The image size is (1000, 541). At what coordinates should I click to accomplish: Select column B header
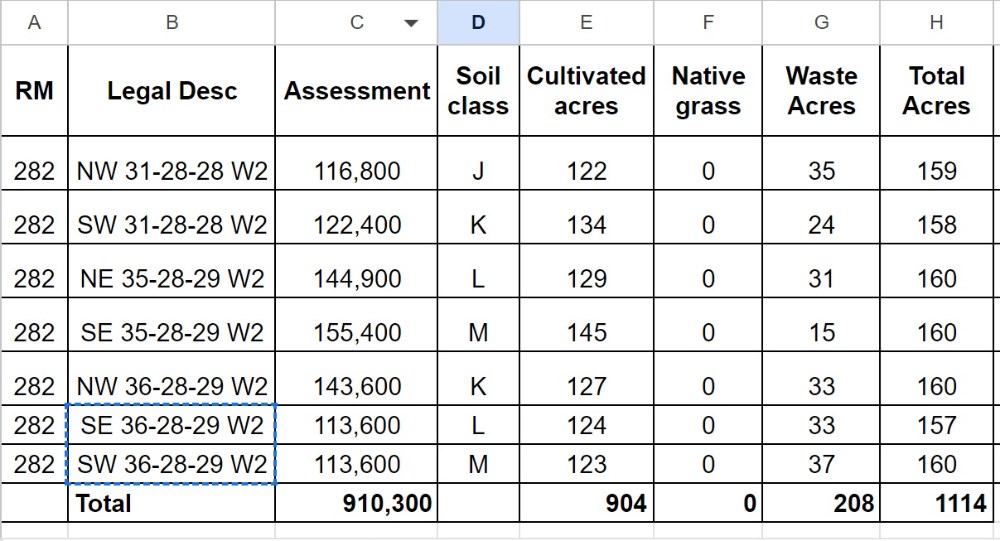(x=172, y=23)
